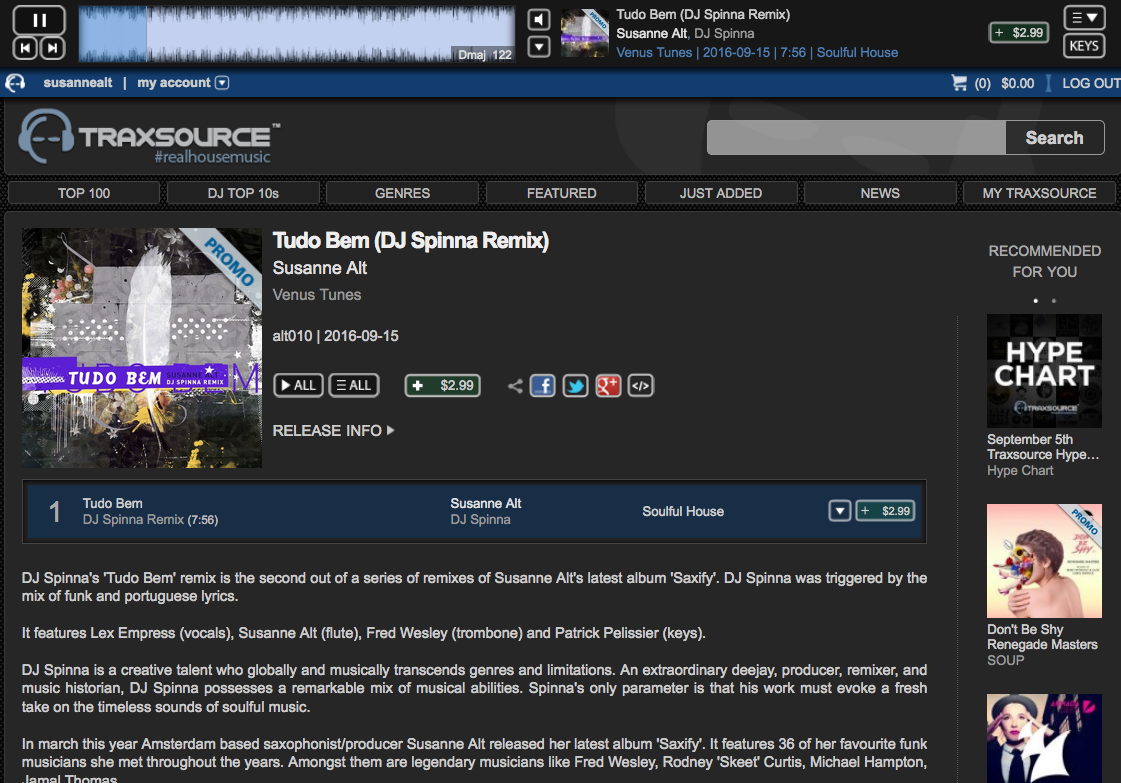Screen dimensions: 1121x783
Task: Expand RELEASE INFO section
Action: point(333,430)
